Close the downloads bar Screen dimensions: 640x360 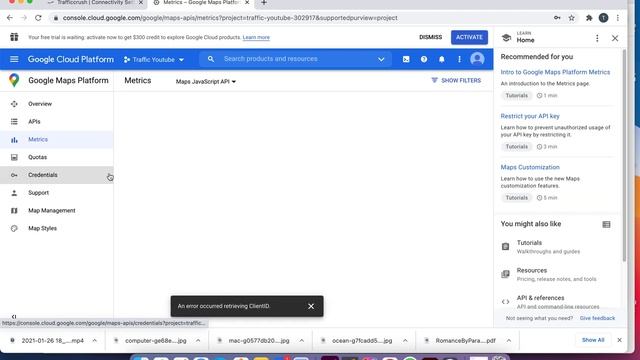[x=619, y=340]
